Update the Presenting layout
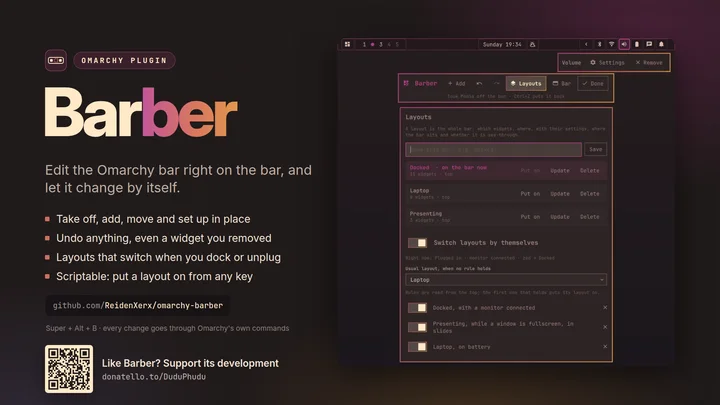The width and height of the screenshot is (720, 405). 560,217
